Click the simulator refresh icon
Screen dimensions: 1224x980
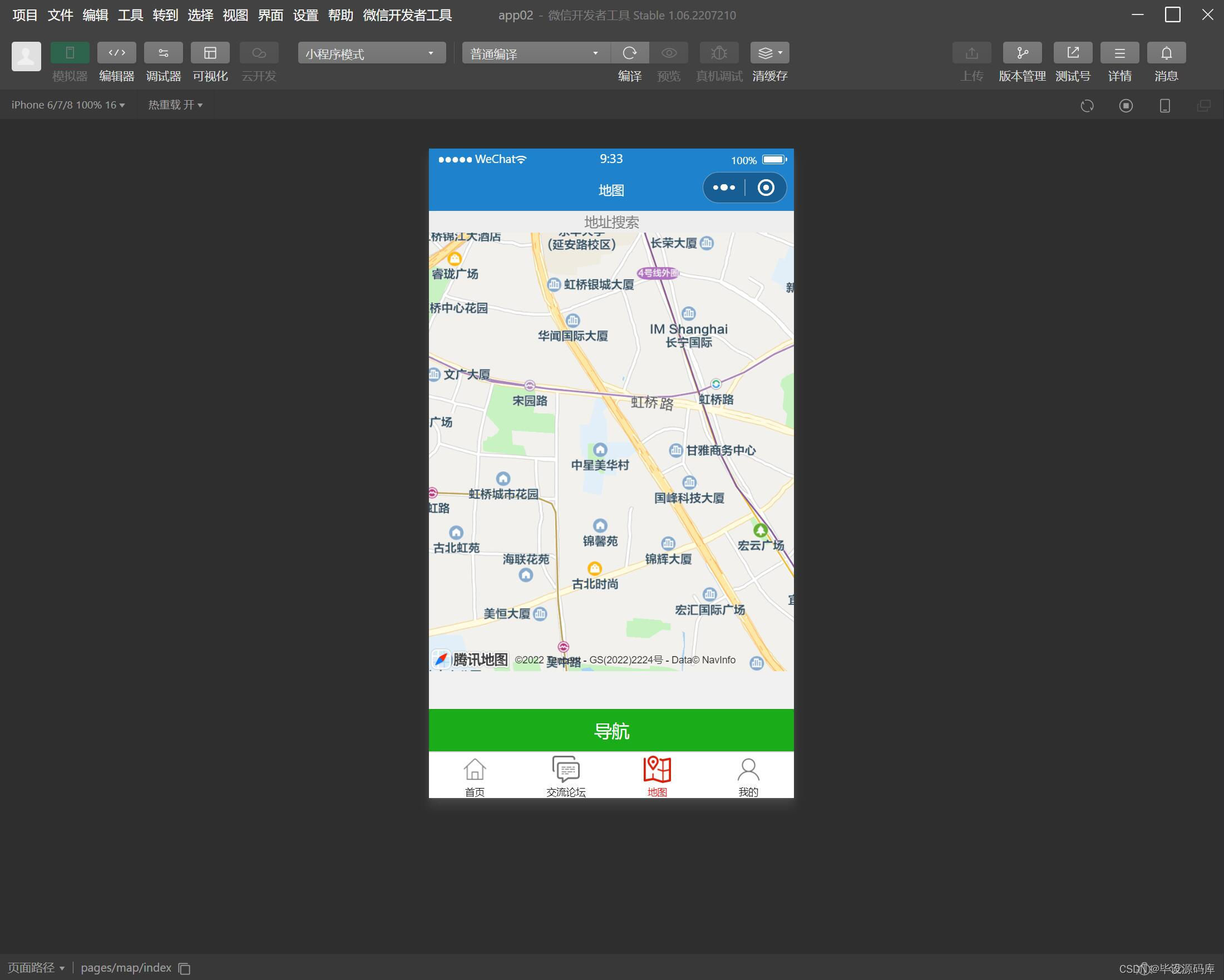coord(1087,106)
